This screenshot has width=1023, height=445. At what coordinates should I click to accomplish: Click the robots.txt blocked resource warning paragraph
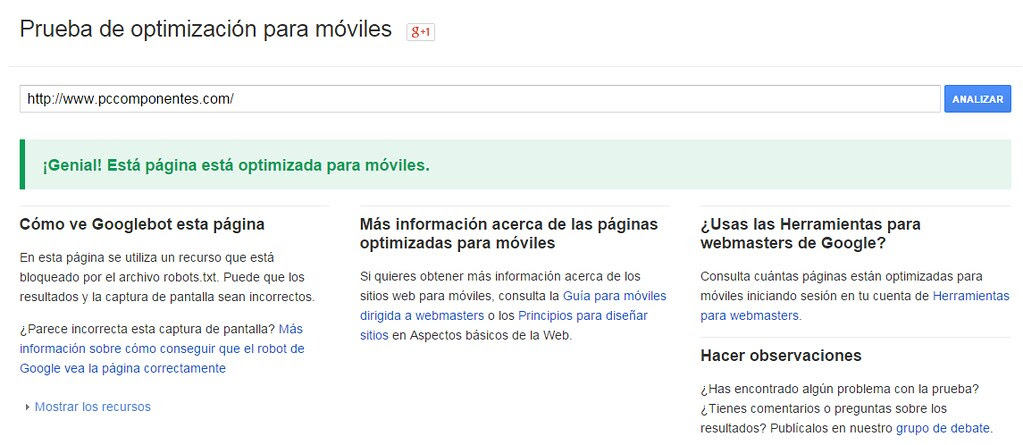click(167, 277)
